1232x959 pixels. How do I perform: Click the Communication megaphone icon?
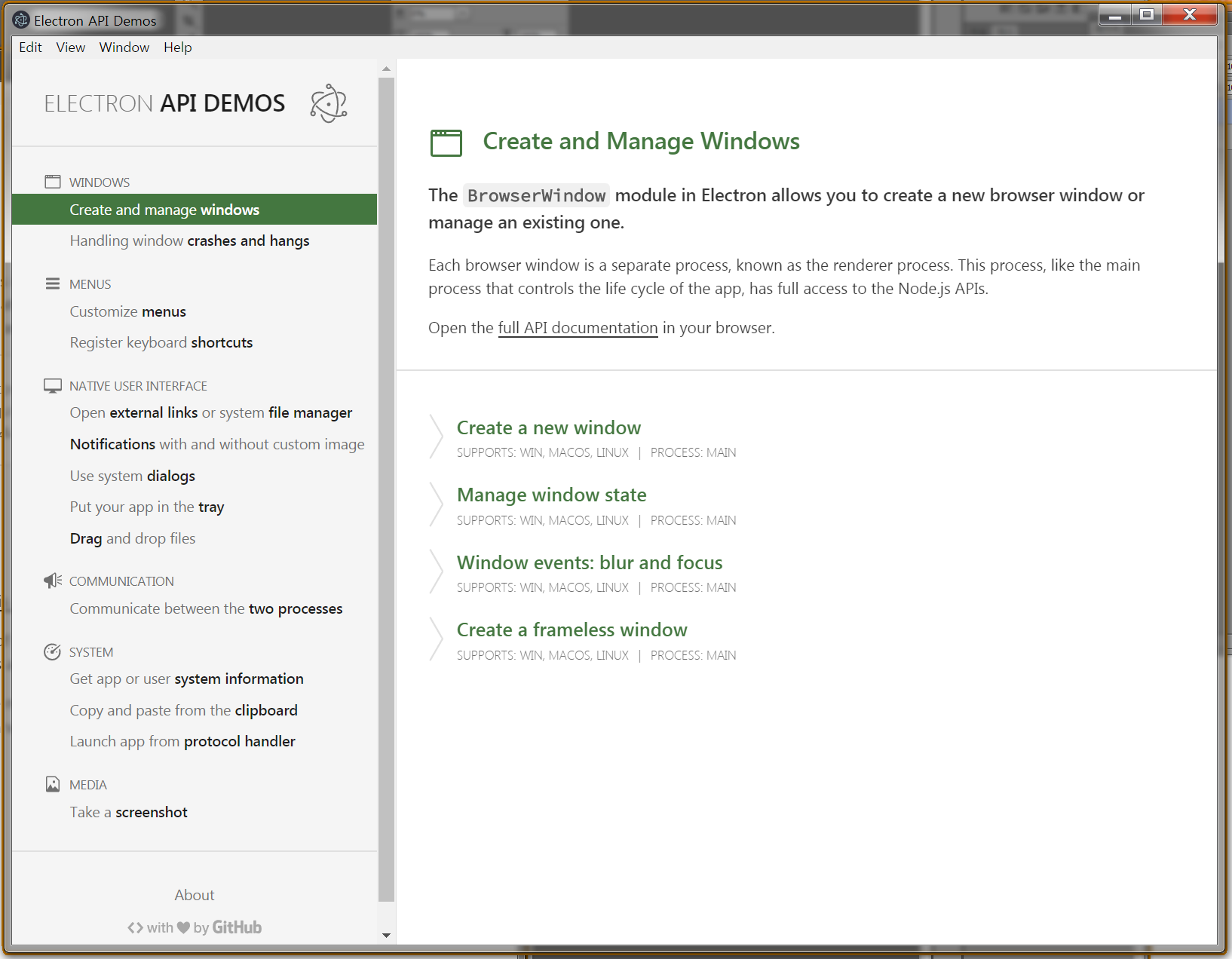(x=53, y=581)
